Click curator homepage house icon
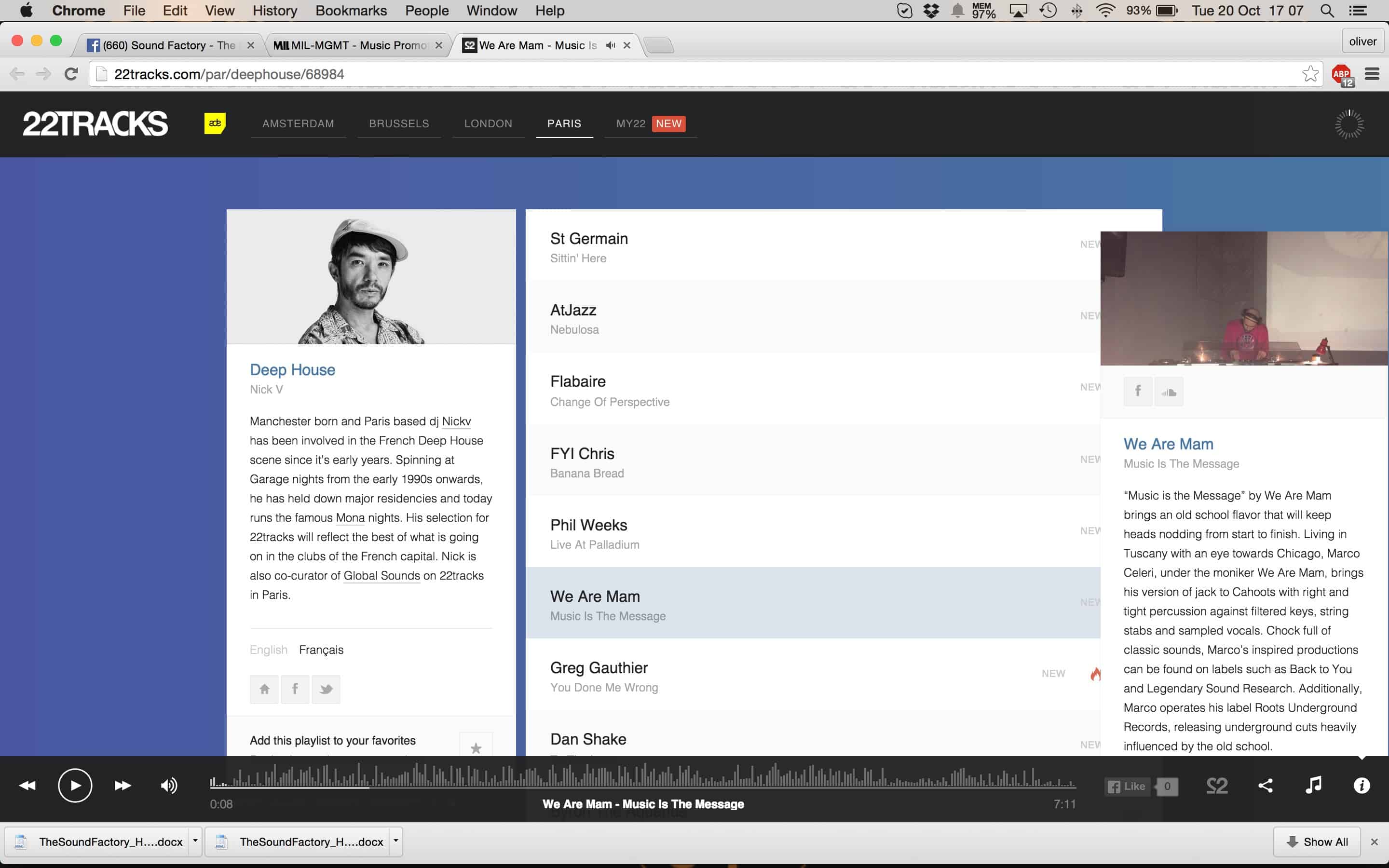 [x=264, y=689]
